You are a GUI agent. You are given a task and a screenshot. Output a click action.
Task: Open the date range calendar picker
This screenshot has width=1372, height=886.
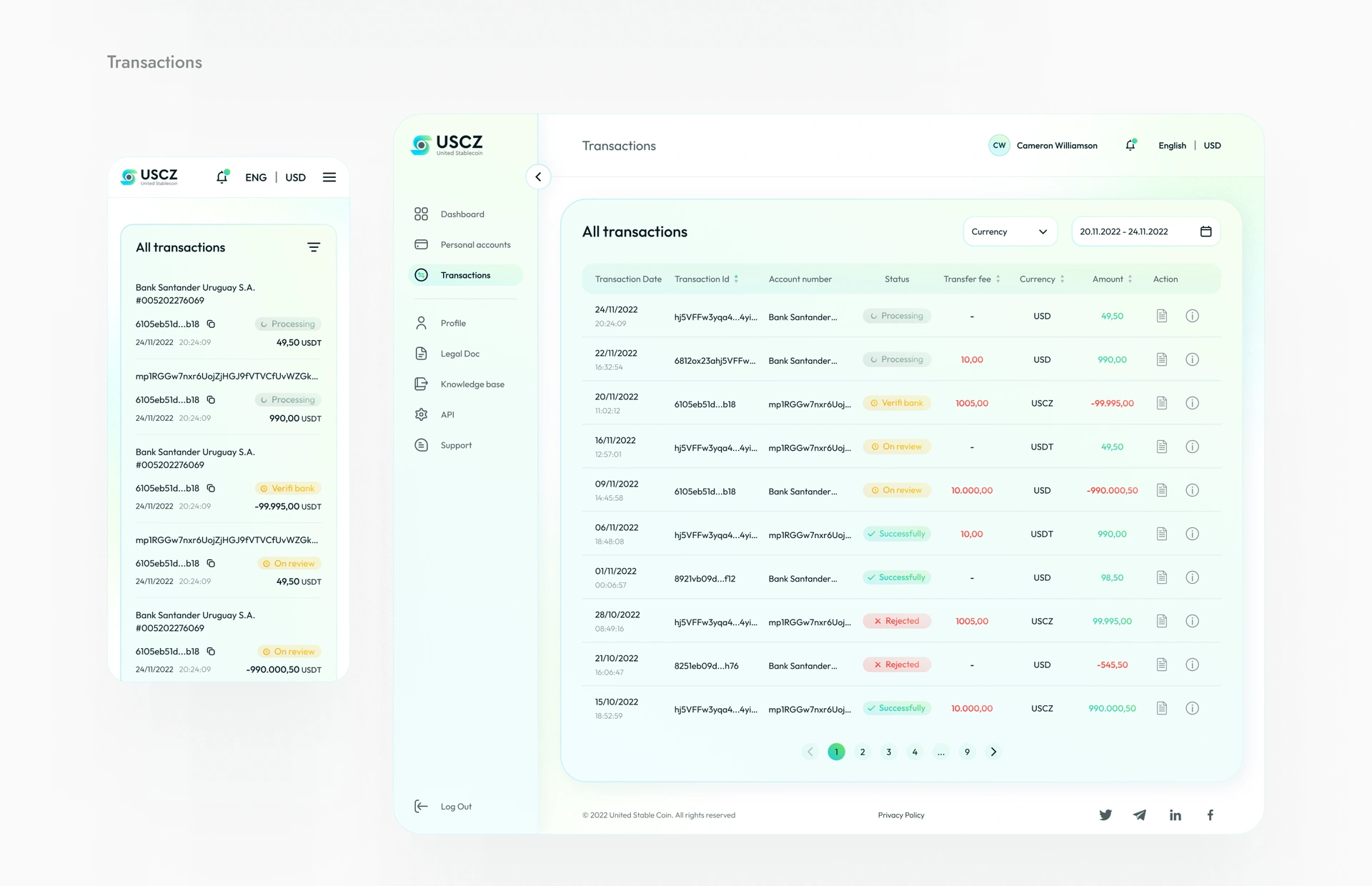click(x=1206, y=232)
